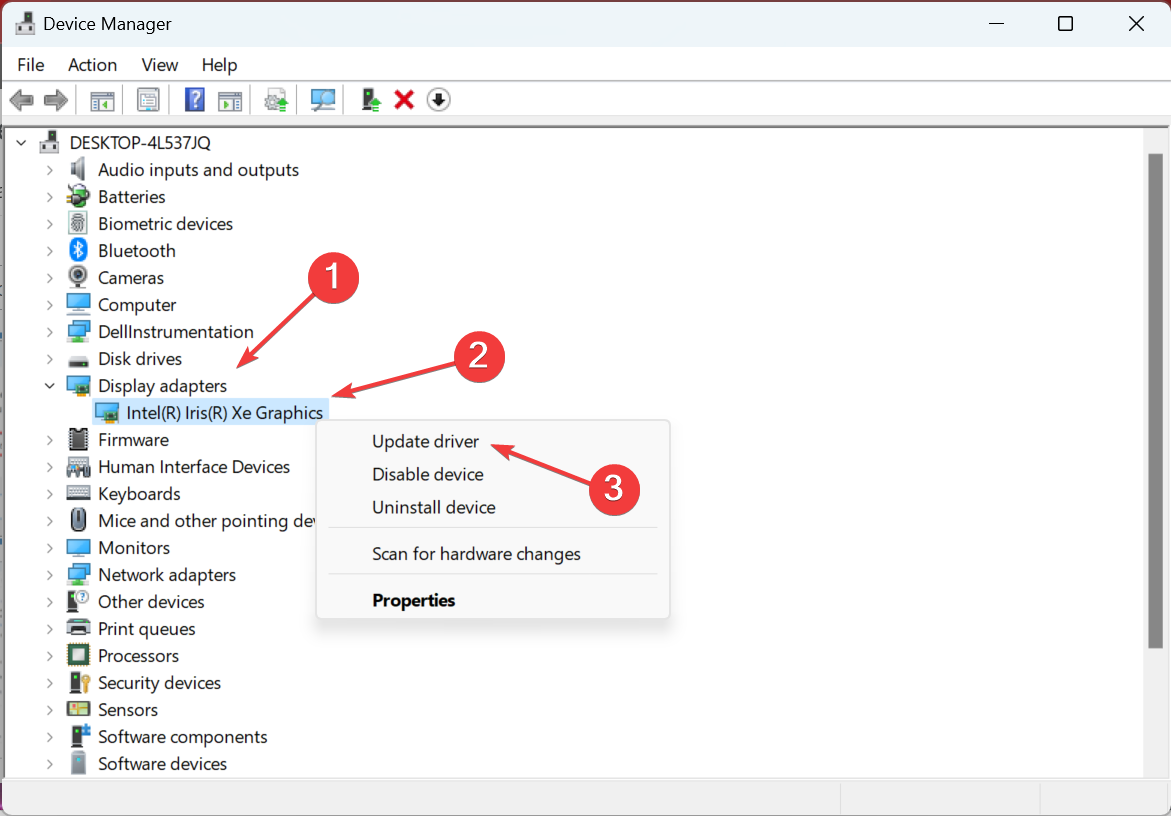Expand the Disk drives node
The image size is (1171, 816).
(49, 359)
